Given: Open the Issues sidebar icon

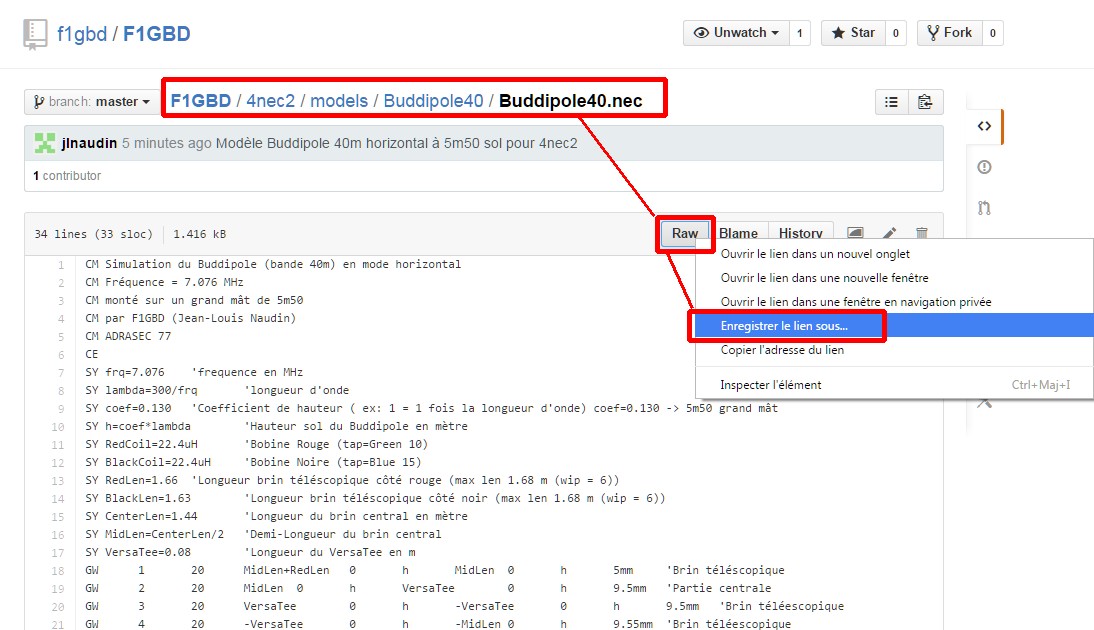Looking at the screenshot, I should 984,167.
